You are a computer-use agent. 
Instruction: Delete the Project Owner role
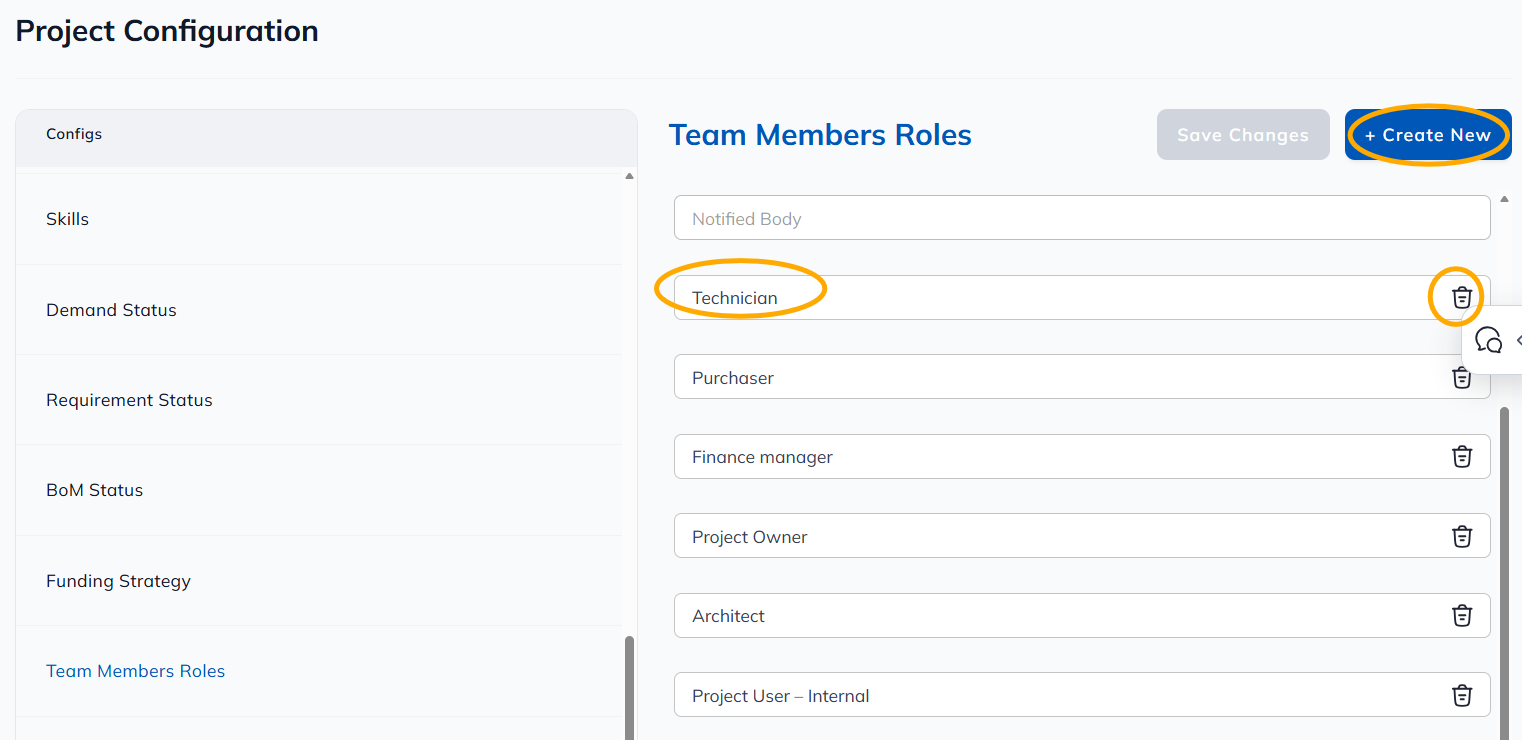point(1462,536)
